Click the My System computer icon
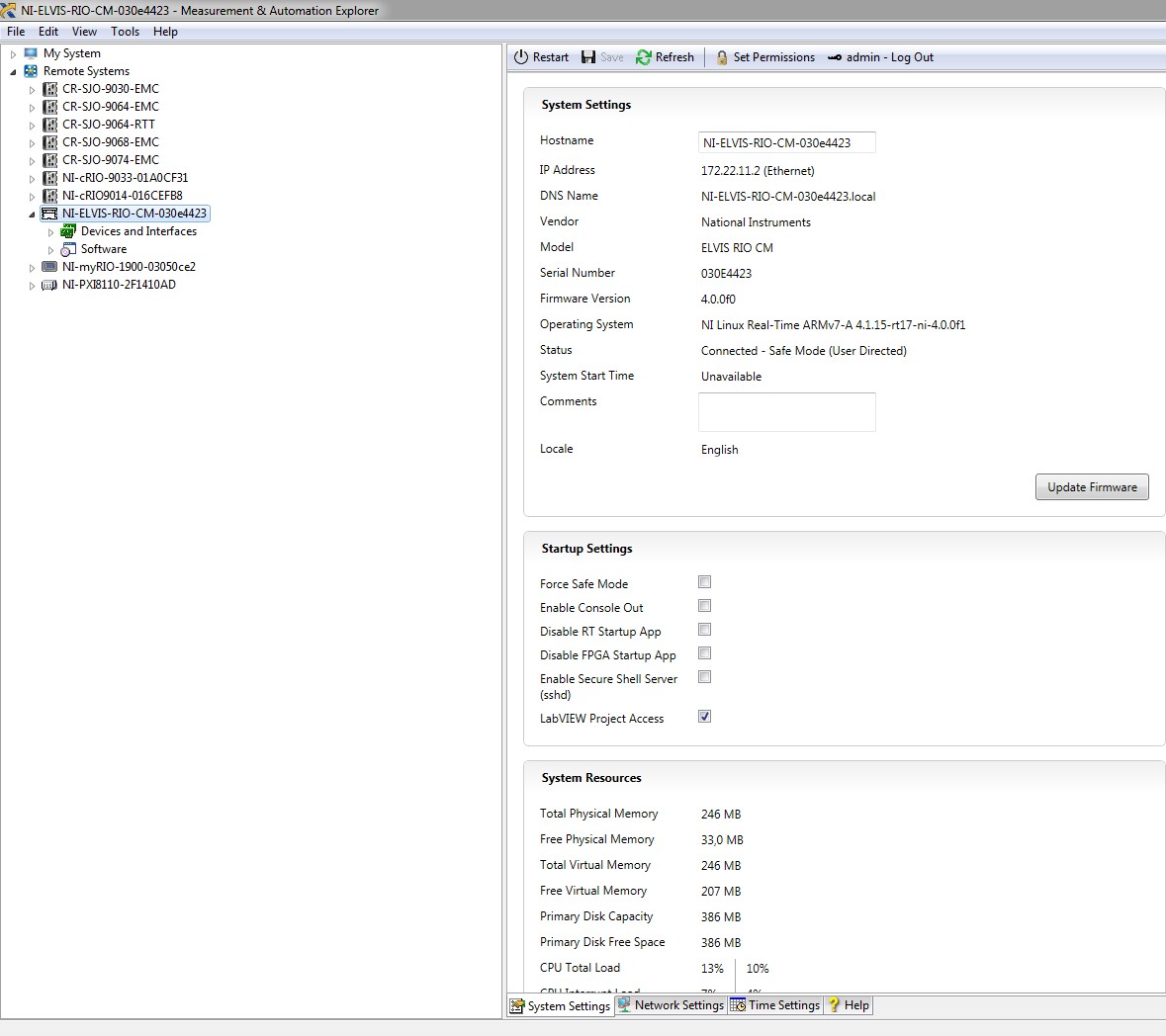The width and height of the screenshot is (1166, 1036). click(31, 53)
